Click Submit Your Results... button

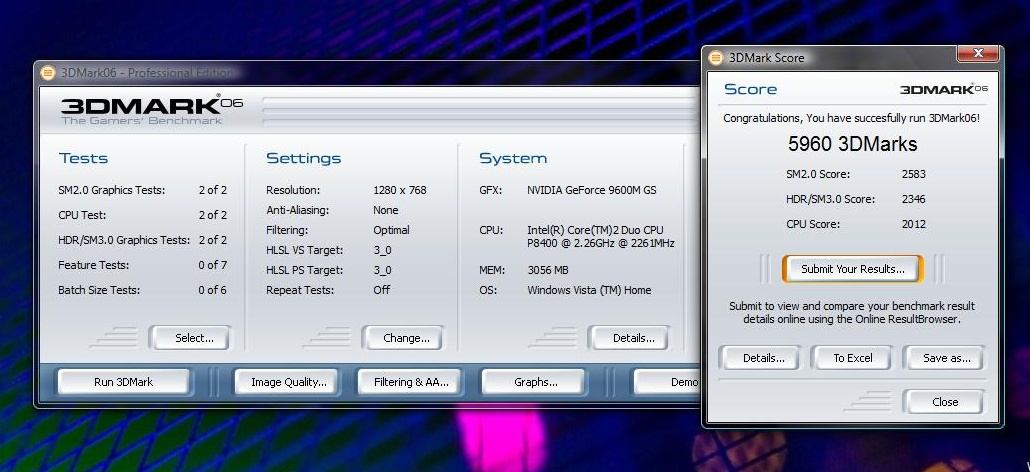click(x=853, y=269)
